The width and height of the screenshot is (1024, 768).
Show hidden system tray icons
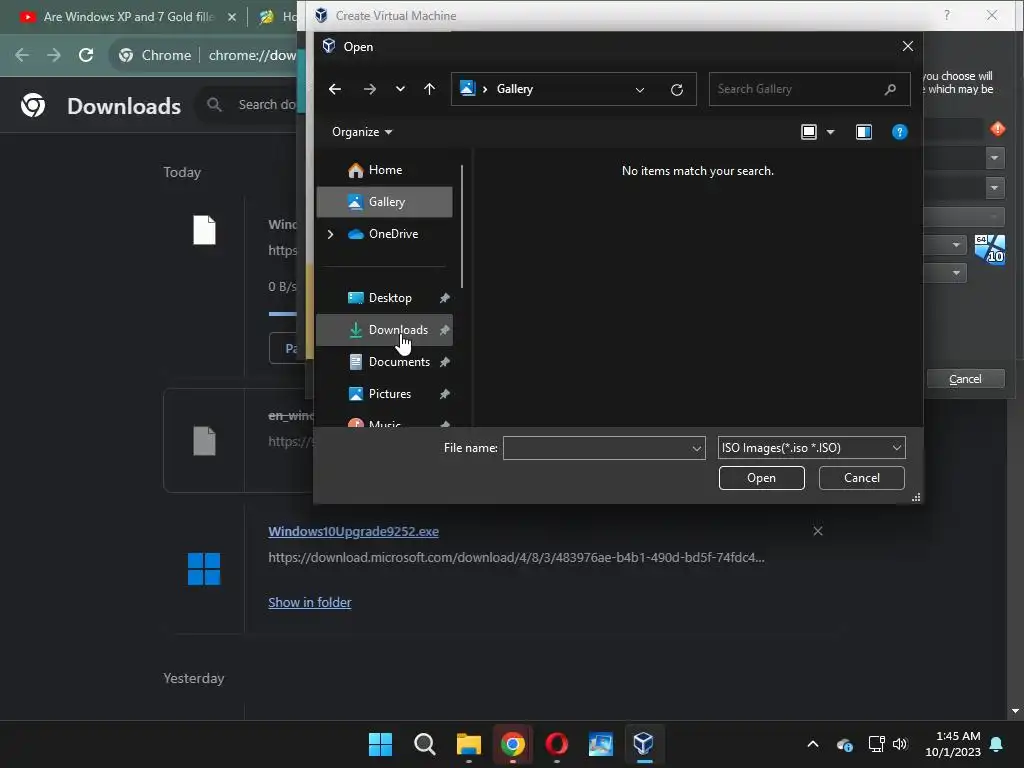click(x=812, y=744)
